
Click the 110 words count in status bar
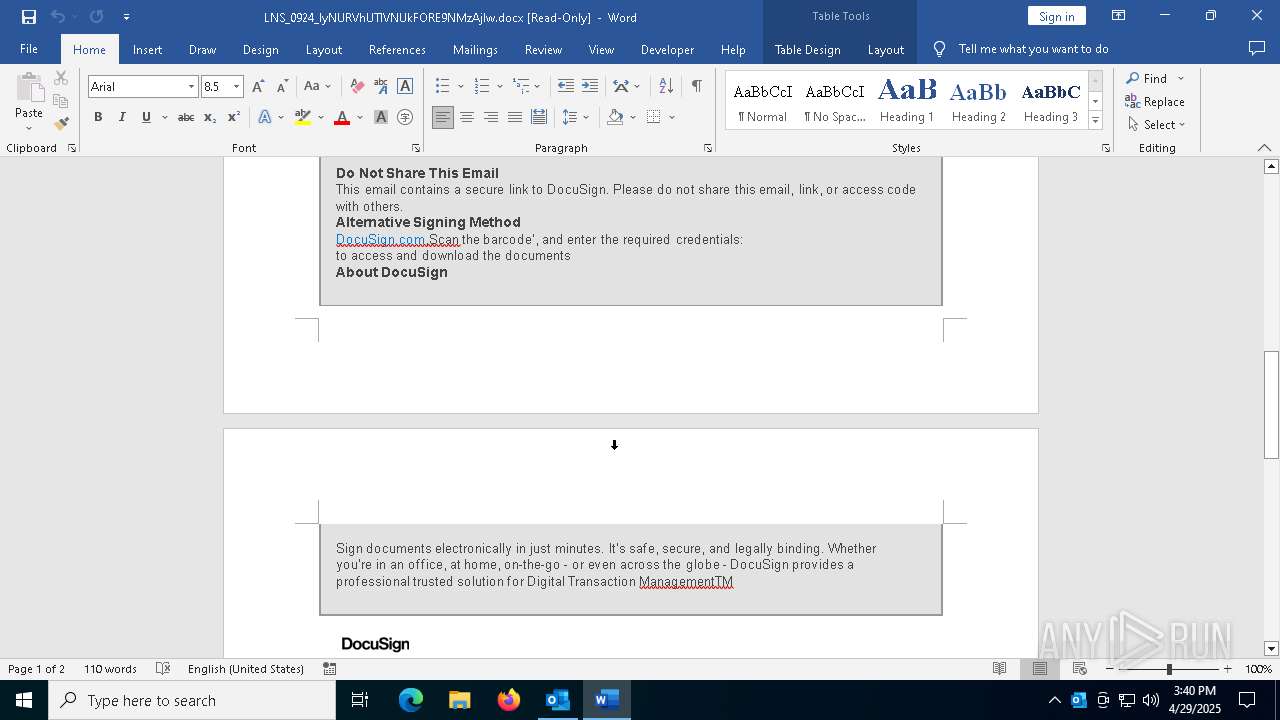tap(110, 669)
